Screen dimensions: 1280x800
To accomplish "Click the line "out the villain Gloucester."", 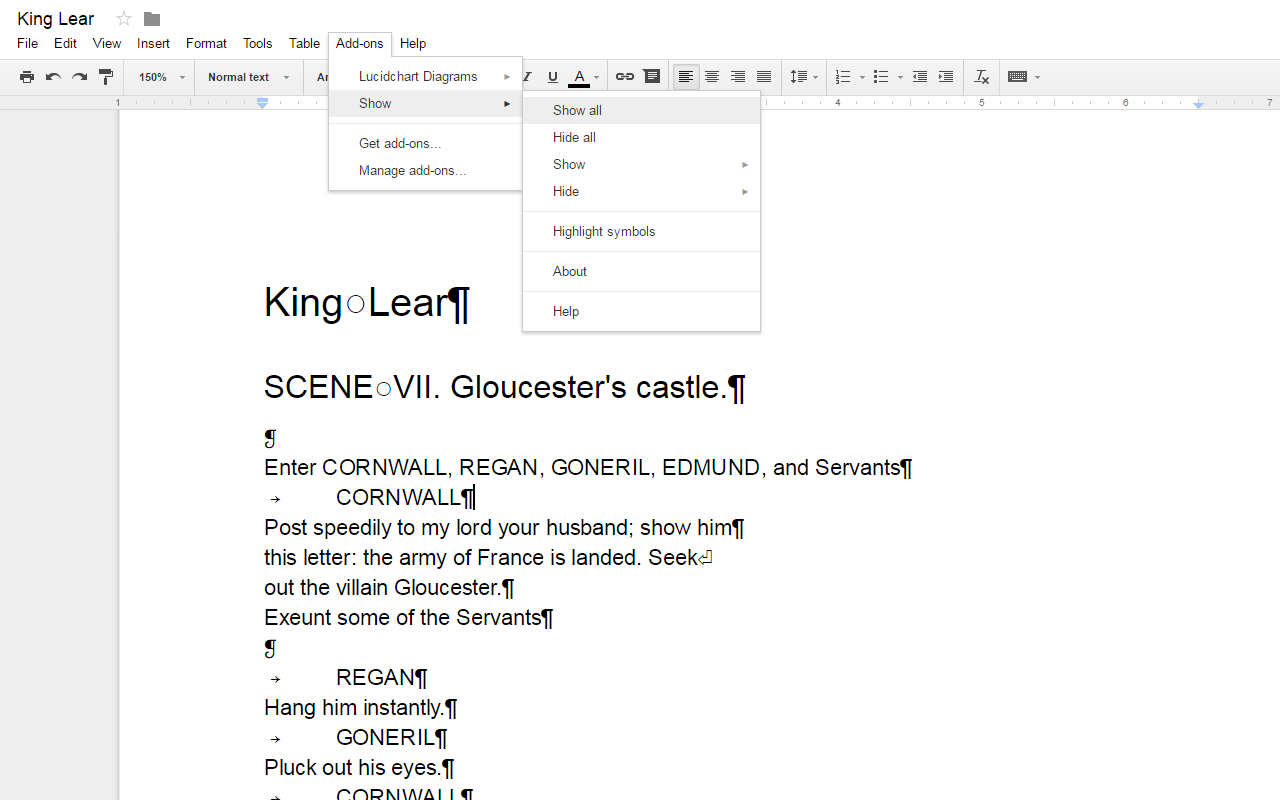I will pos(389,588).
